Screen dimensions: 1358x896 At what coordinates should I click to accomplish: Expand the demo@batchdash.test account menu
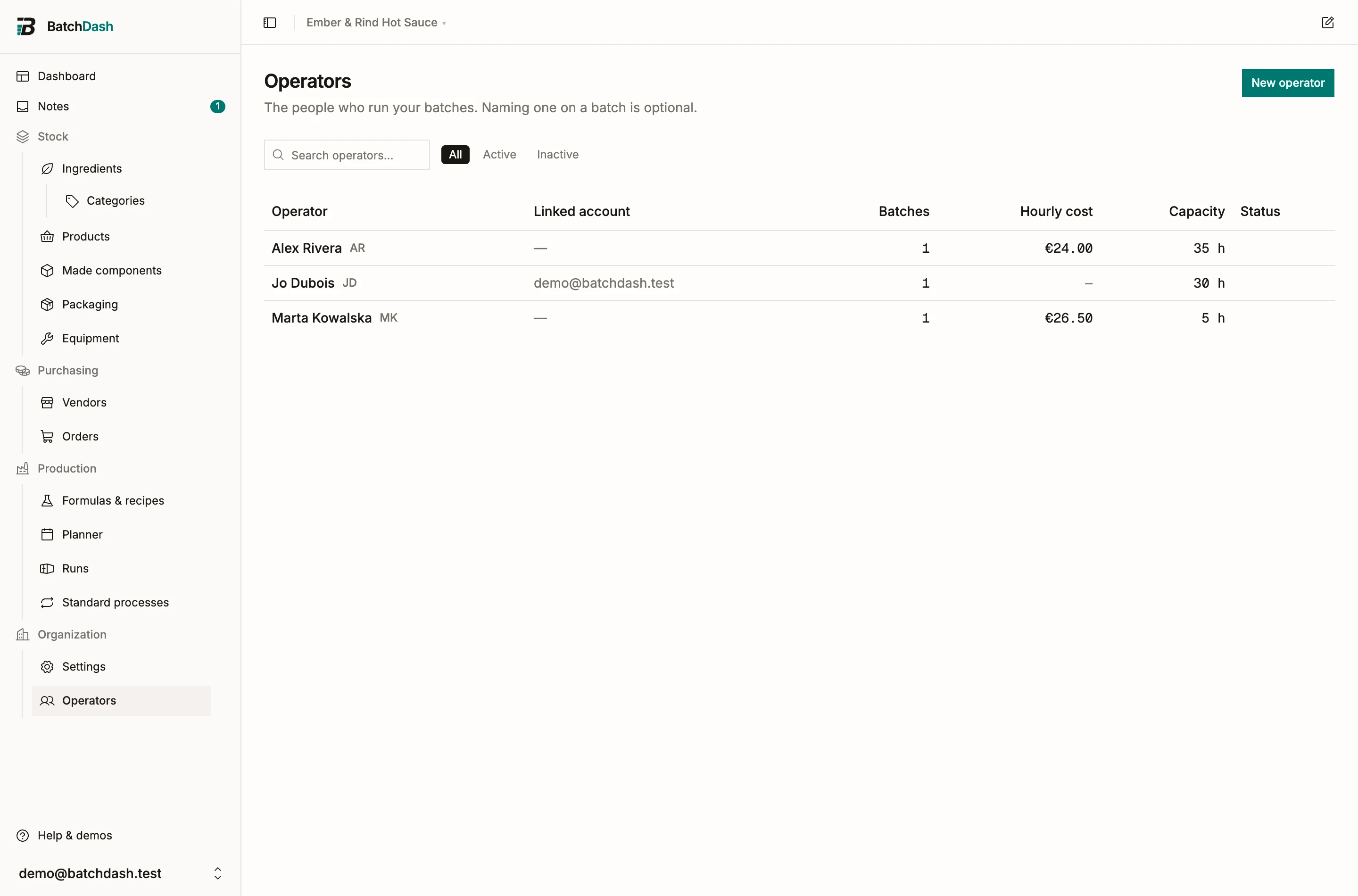click(x=121, y=873)
